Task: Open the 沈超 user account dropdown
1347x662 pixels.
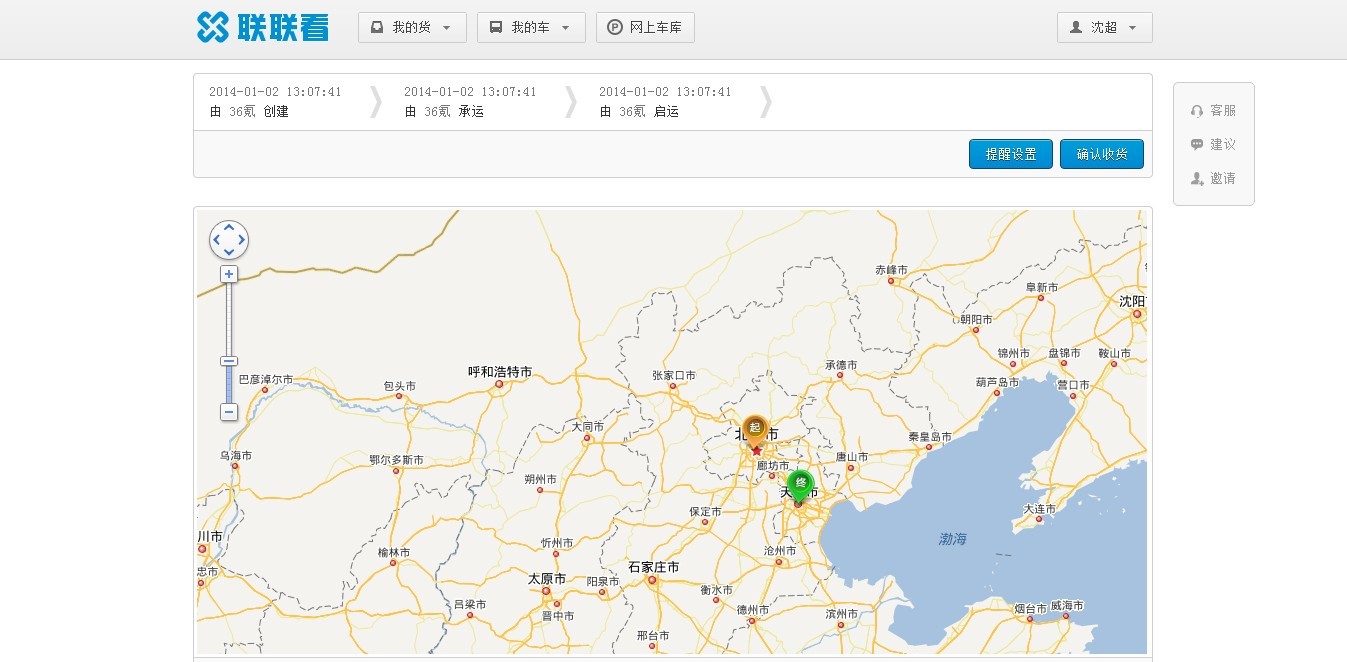Action: click(1104, 27)
